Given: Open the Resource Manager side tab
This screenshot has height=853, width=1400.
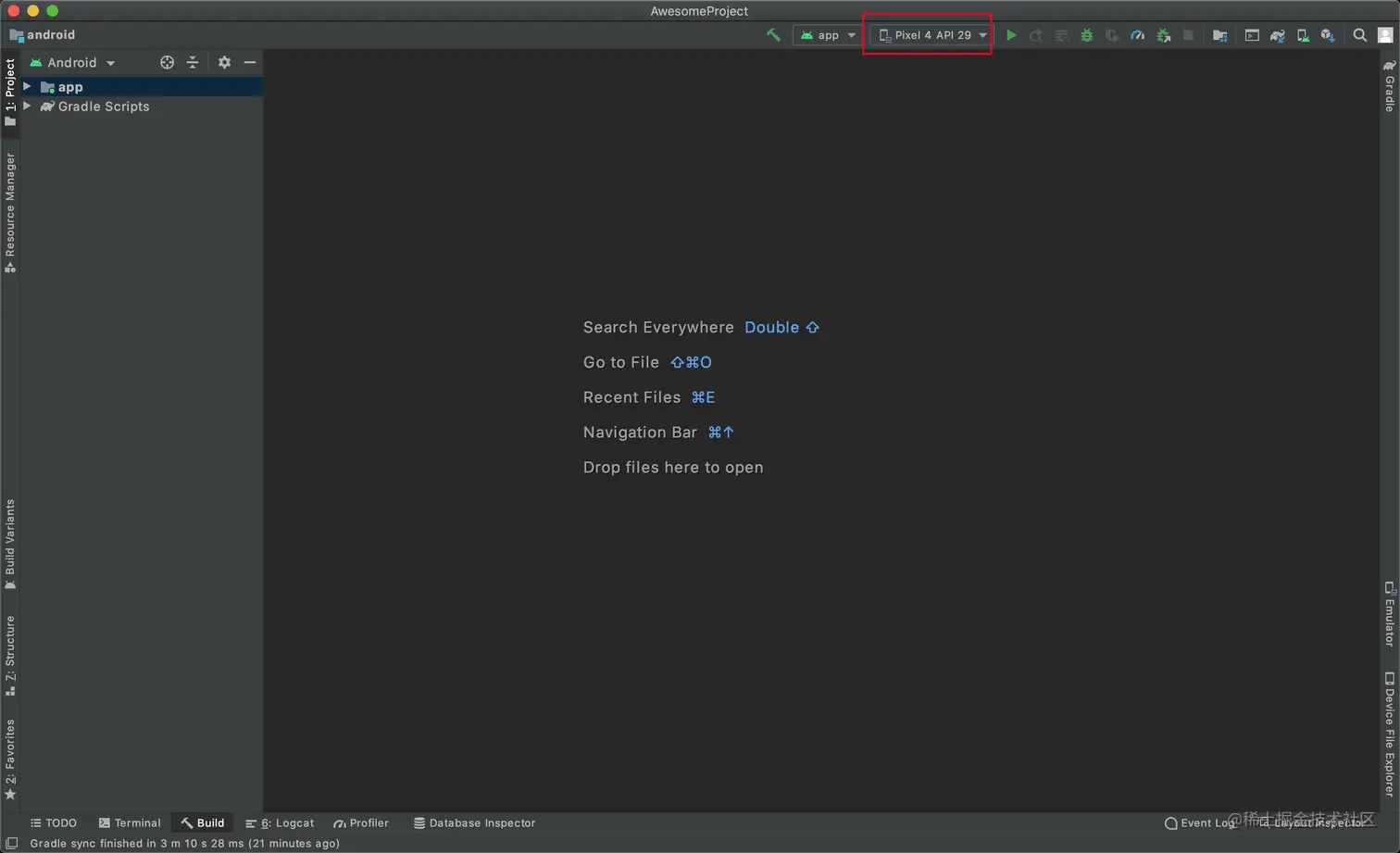Looking at the screenshot, I should [10, 212].
